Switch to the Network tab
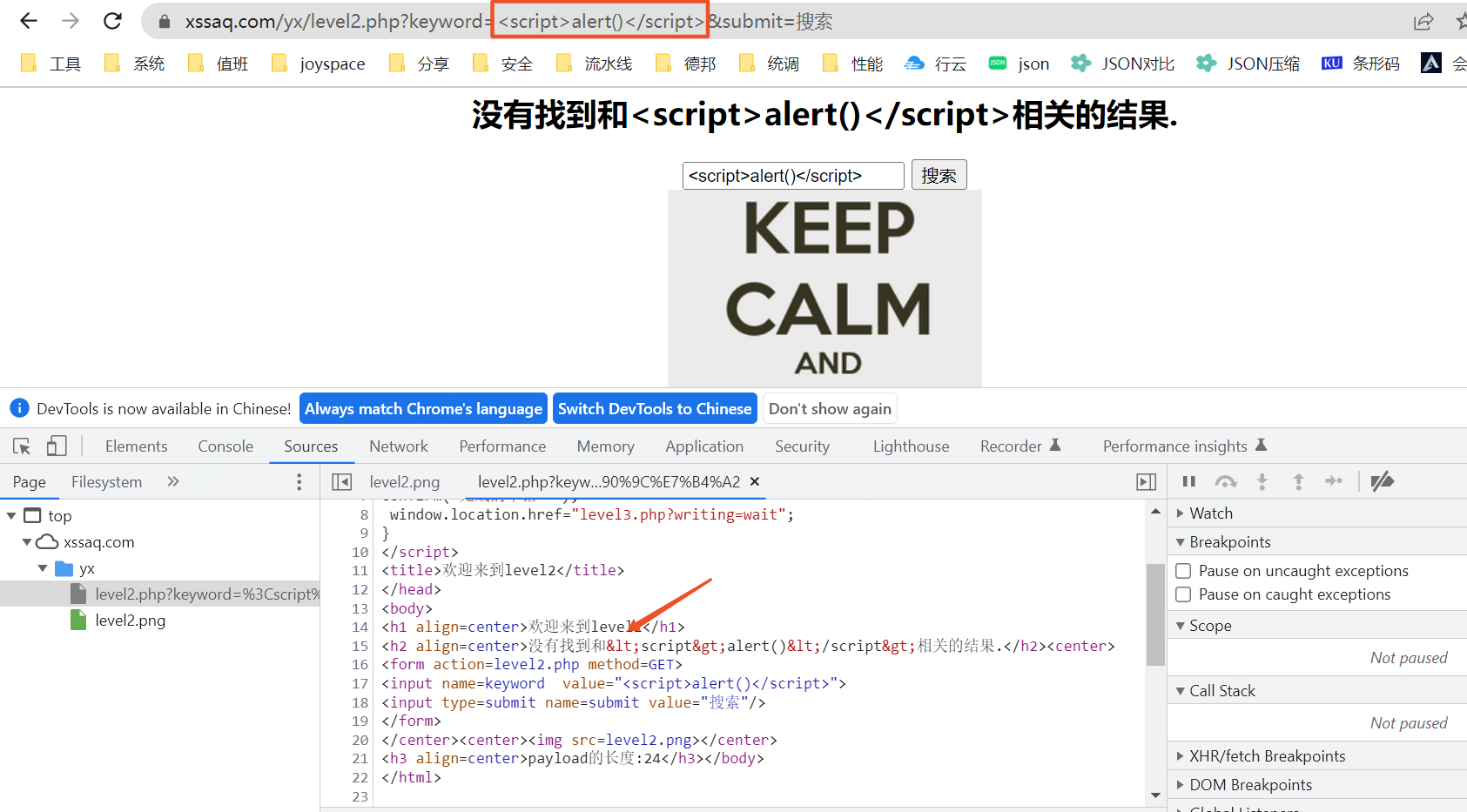 click(399, 446)
